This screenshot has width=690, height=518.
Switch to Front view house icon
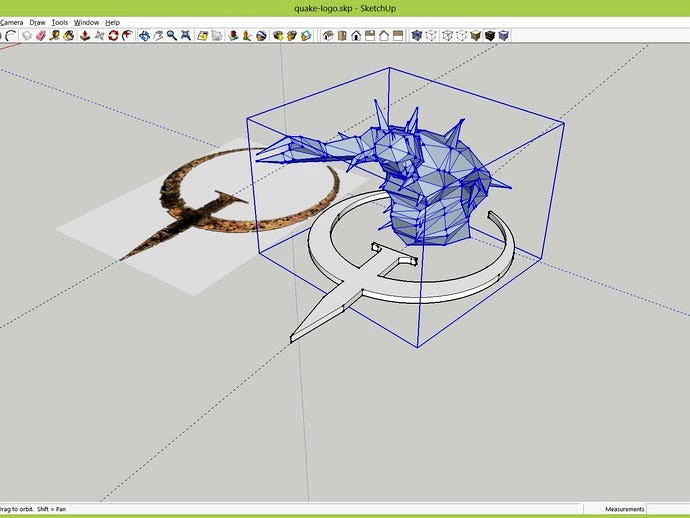[356, 36]
